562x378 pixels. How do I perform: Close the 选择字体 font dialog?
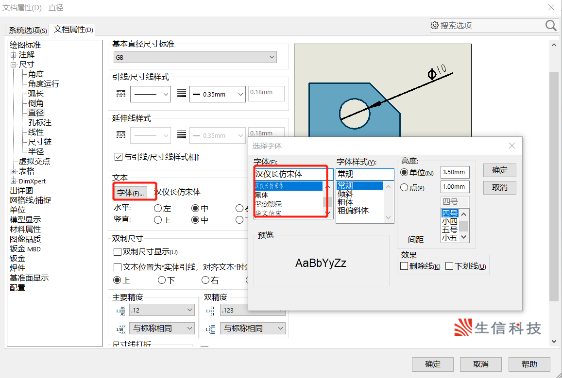coord(512,146)
